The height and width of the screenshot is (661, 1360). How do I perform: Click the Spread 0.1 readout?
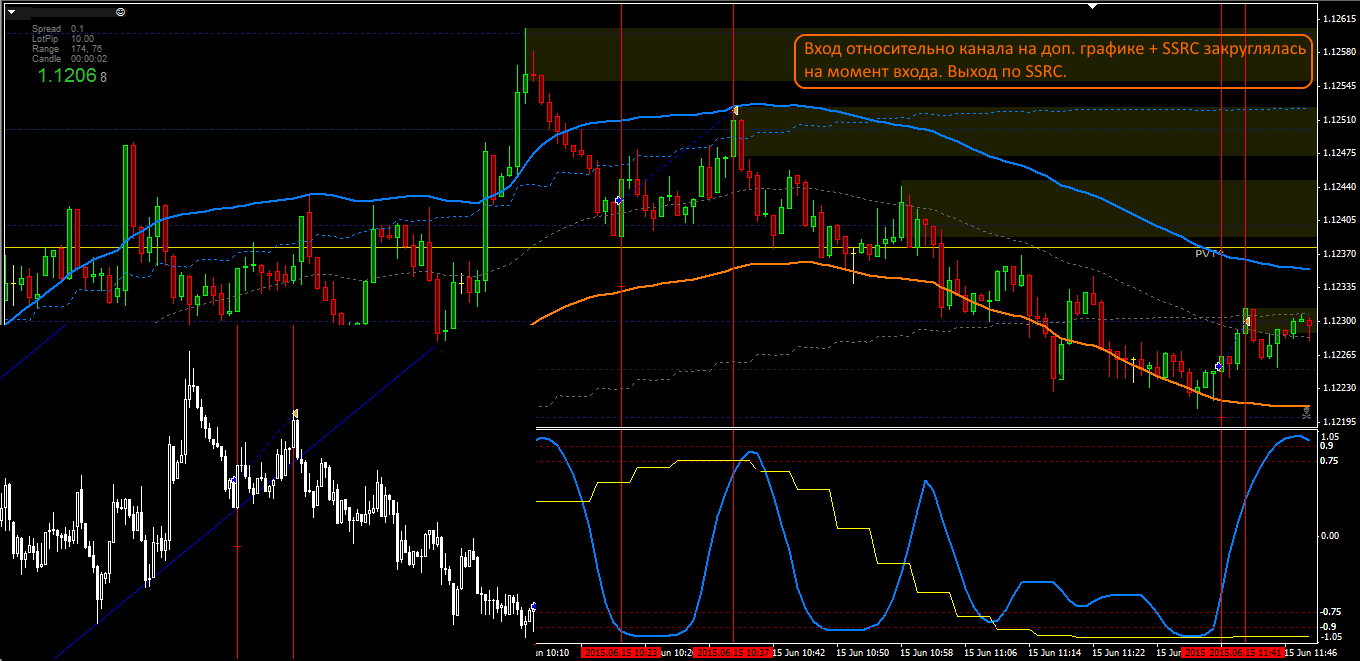(59, 29)
